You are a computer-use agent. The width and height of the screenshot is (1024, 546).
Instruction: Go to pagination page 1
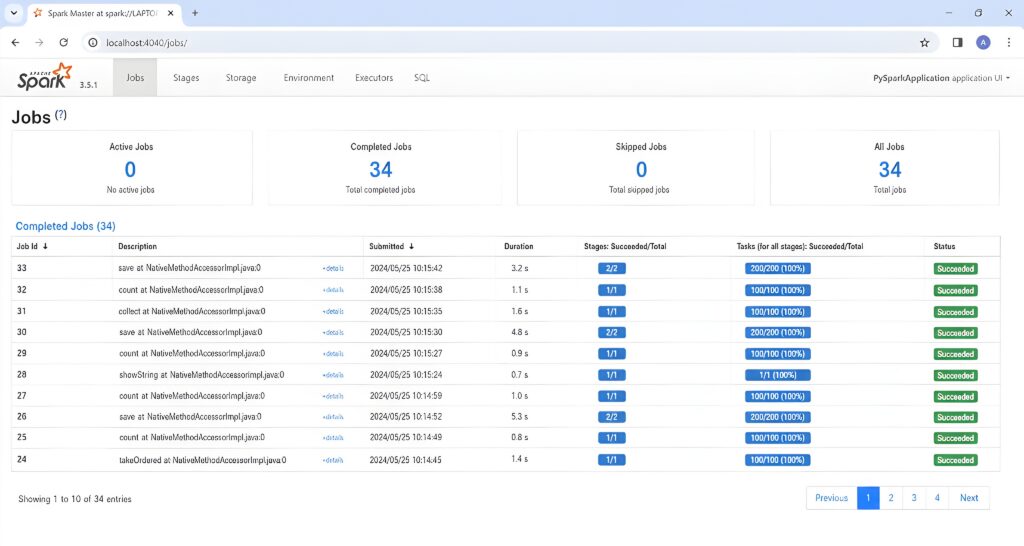coord(868,498)
